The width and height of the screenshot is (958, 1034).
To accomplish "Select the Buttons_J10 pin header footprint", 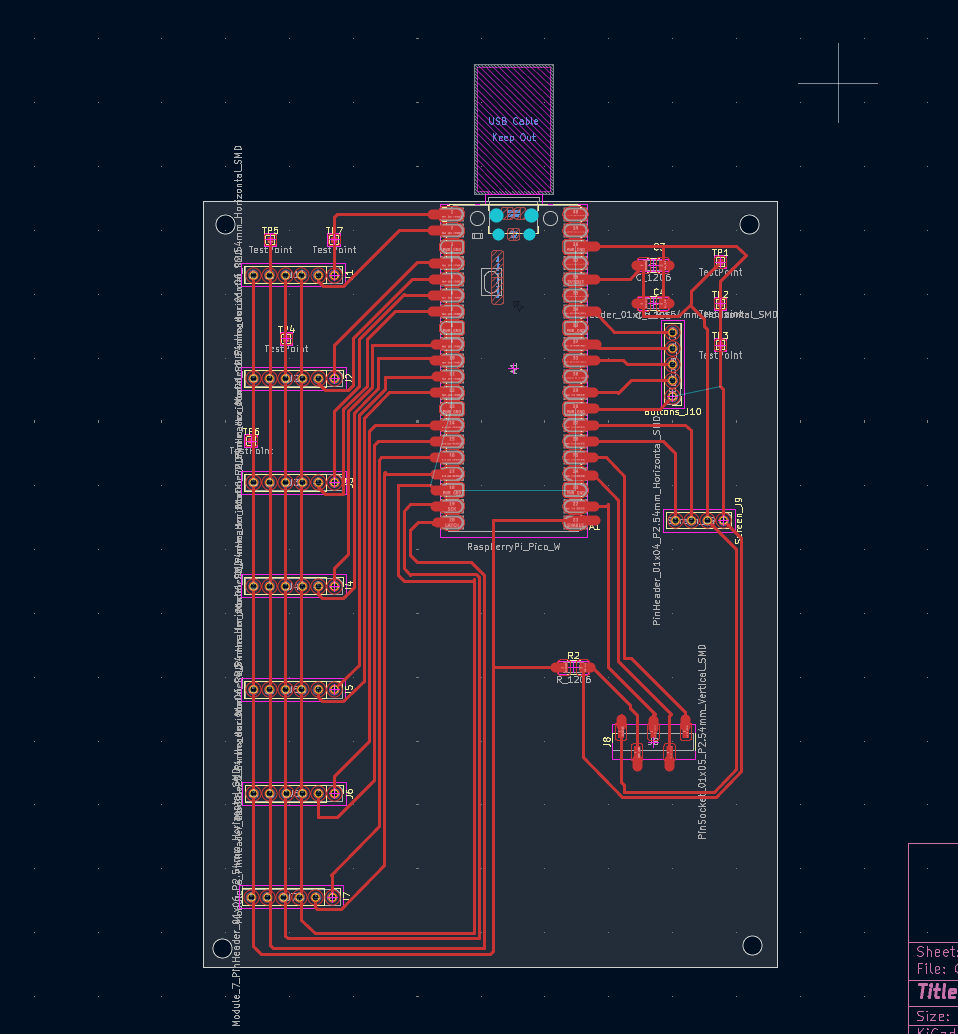I will click(x=673, y=364).
